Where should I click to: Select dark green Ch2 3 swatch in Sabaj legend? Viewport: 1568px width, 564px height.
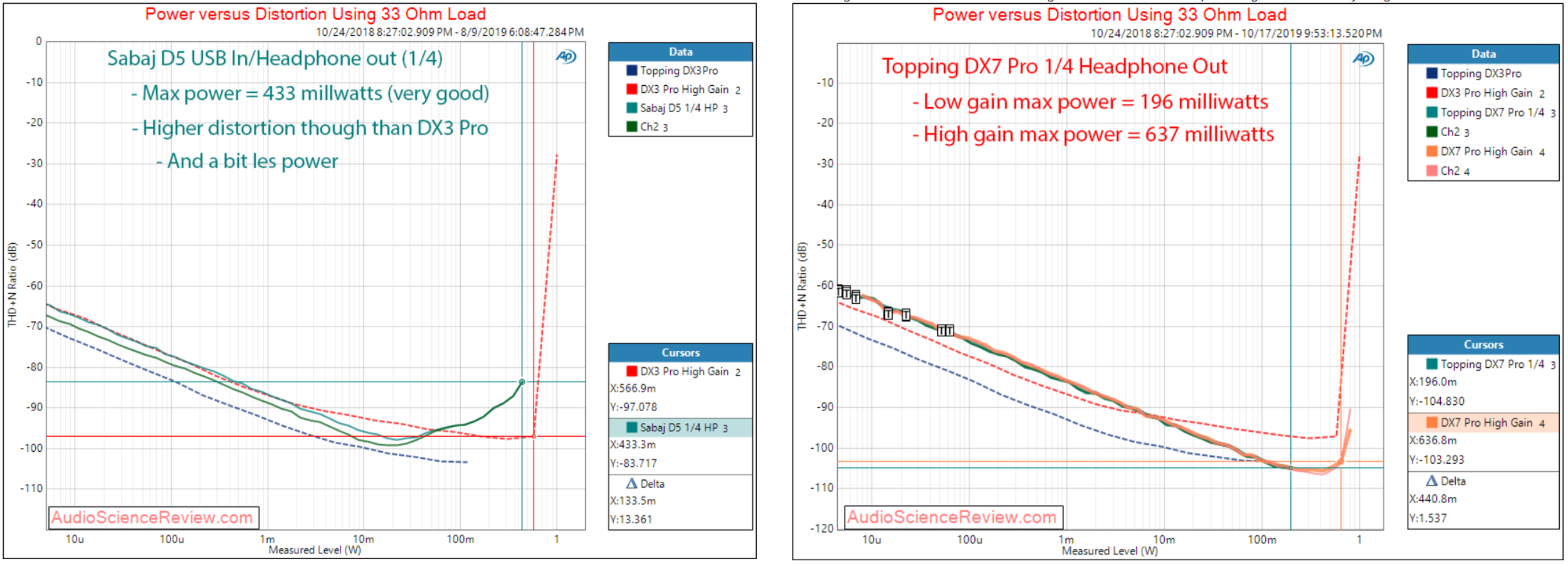pos(631,127)
